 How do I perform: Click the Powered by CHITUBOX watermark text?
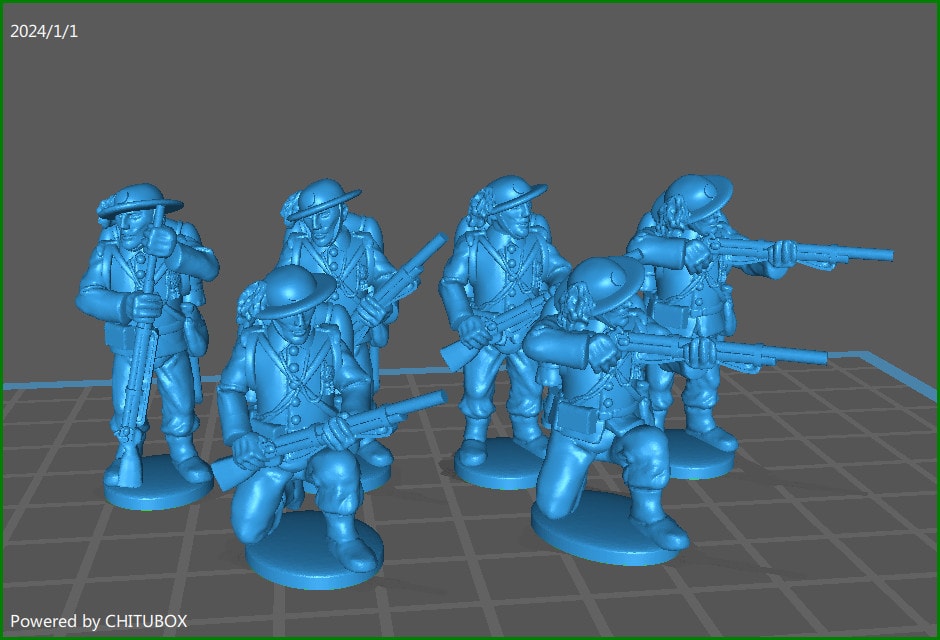tap(98, 621)
